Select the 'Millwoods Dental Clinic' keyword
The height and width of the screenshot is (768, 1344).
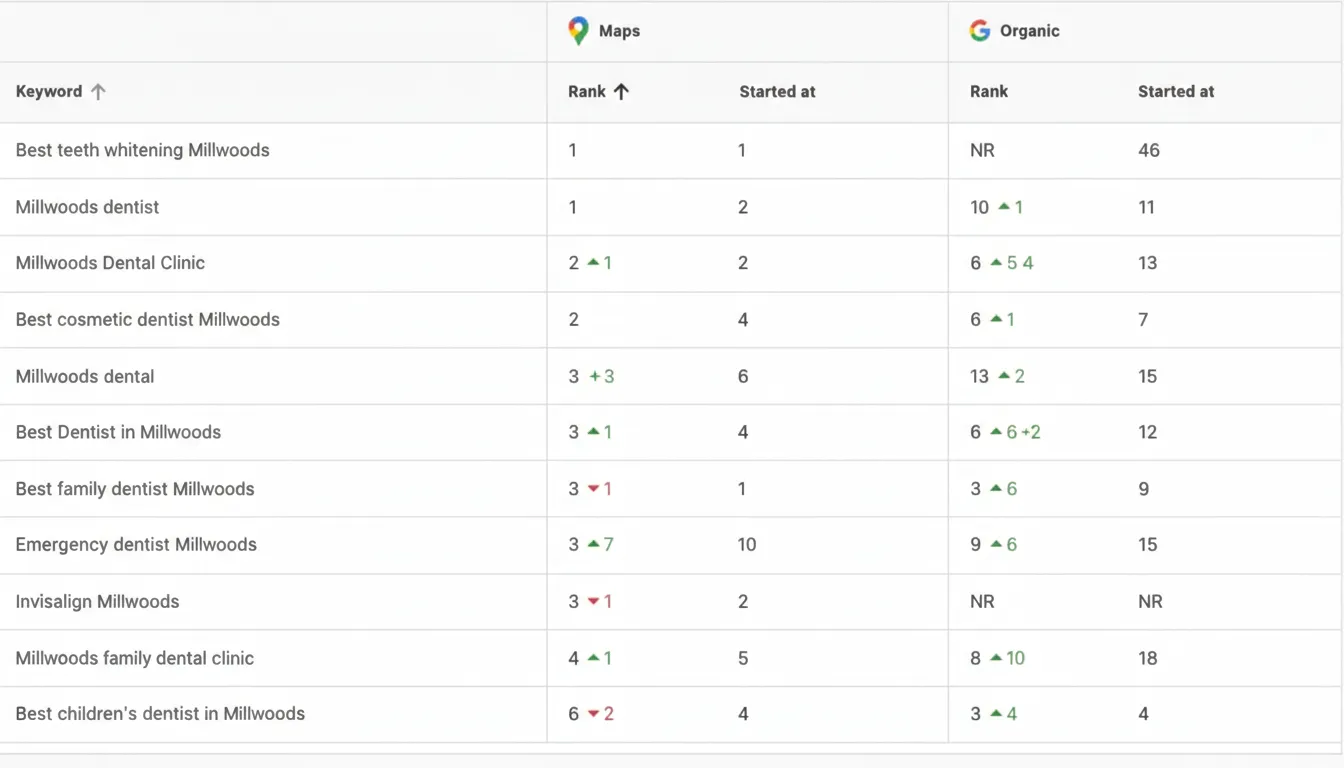(110, 264)
